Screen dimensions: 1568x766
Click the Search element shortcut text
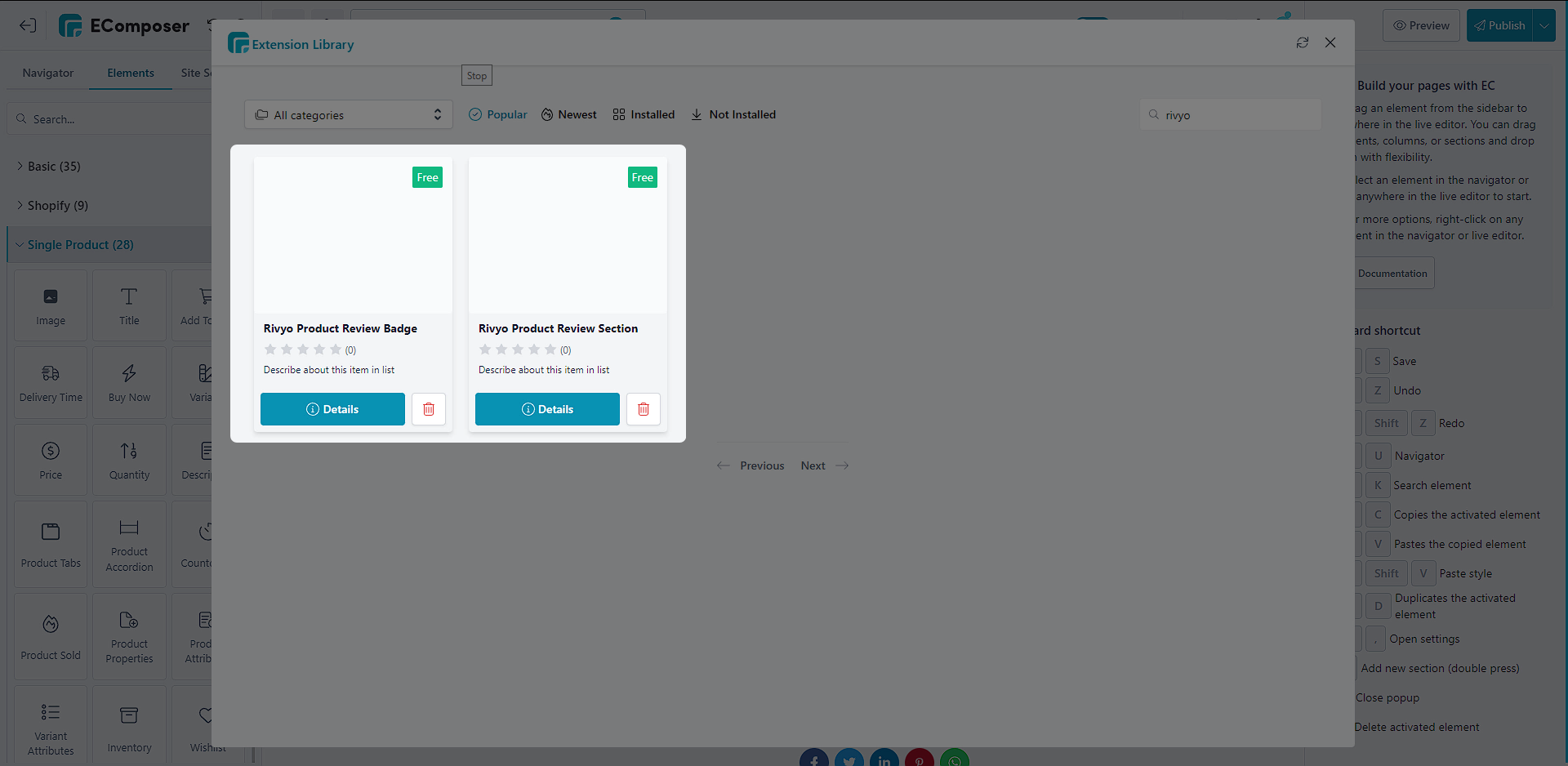coord(1432,485)
